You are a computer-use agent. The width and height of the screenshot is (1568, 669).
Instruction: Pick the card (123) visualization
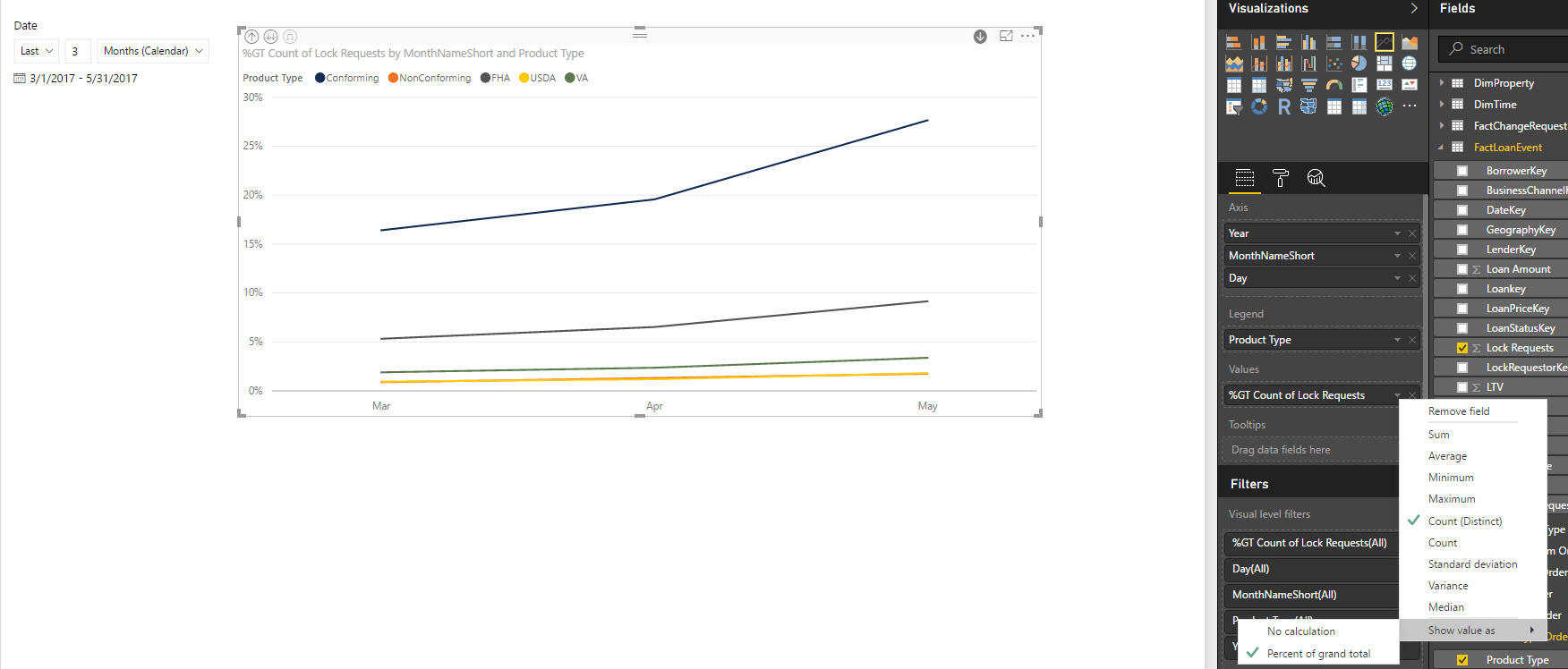click(x=1385, y=85)
